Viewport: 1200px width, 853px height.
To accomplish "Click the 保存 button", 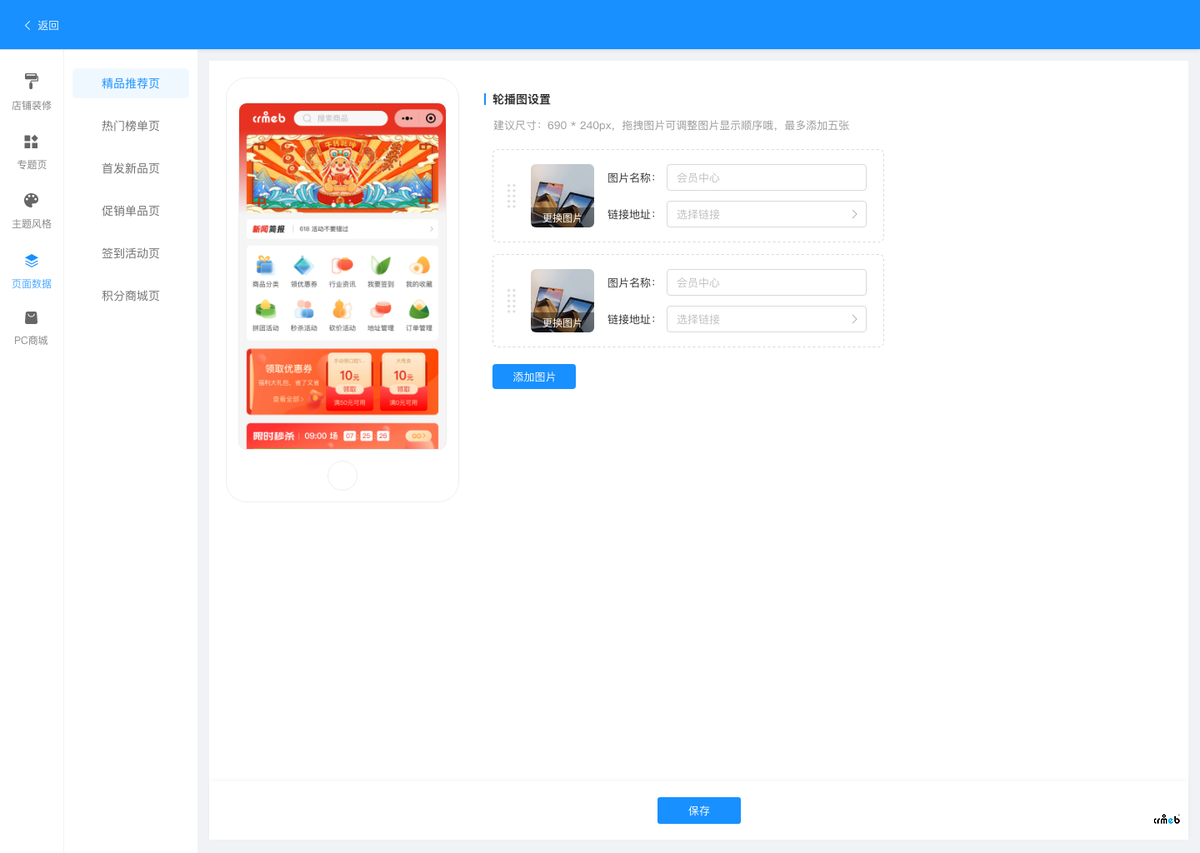I will 699,811.
